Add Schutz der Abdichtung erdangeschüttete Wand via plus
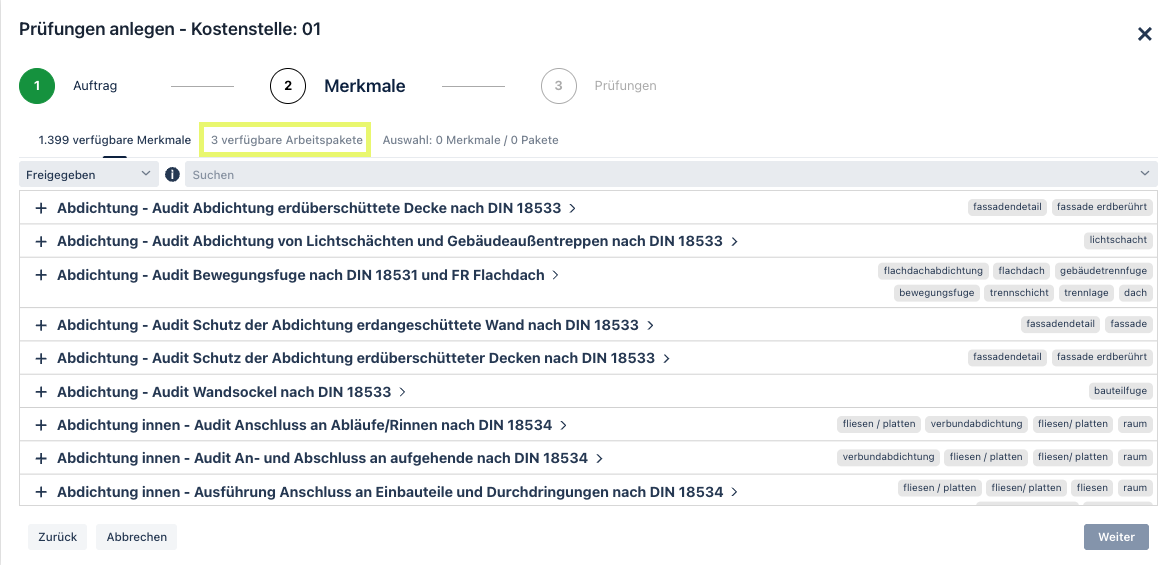The width and height of the screenshot is (1172, 565). (x=41, y=325)
